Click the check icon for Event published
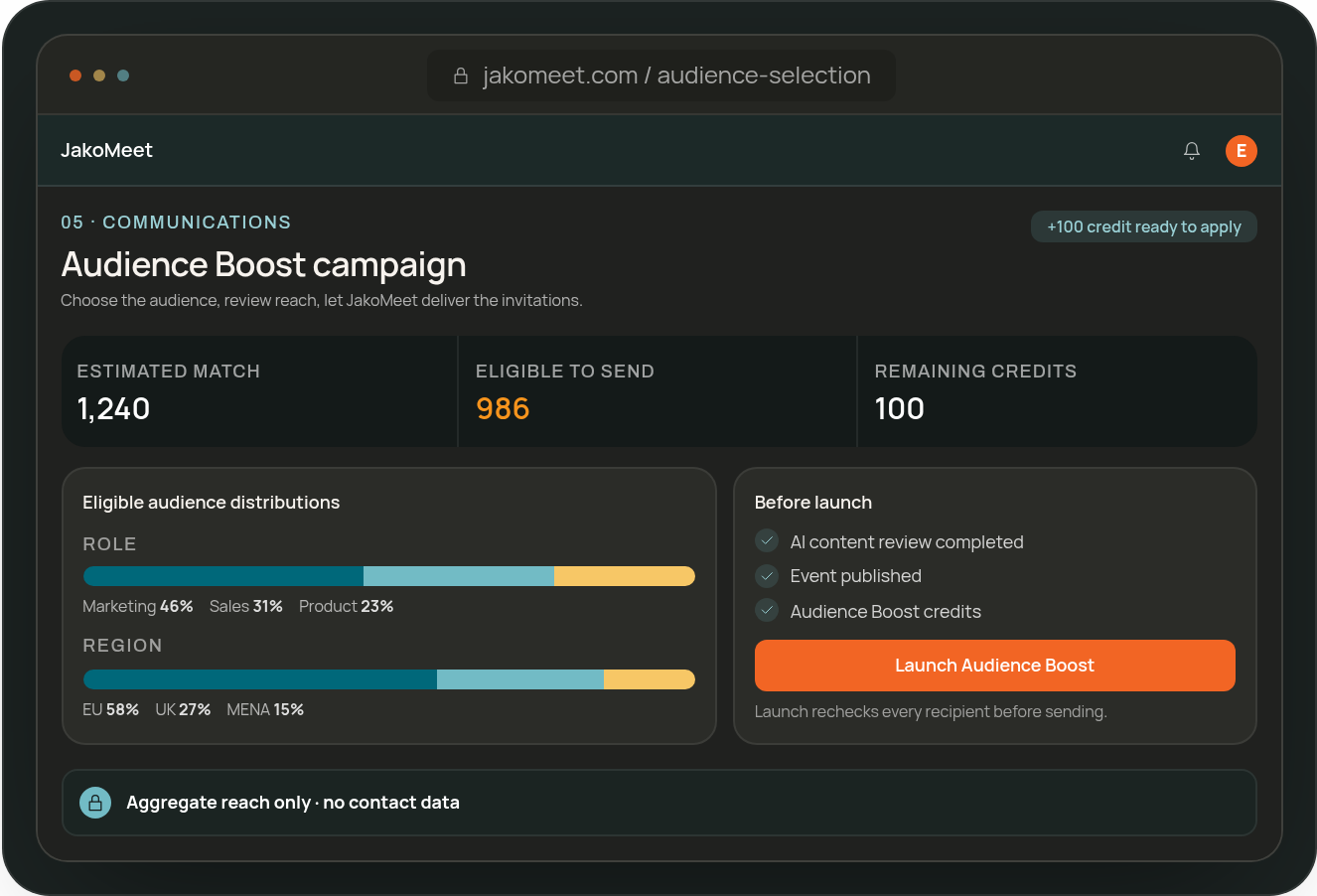This screenshot has height=896, width=1317. click(x=767, y=575)
